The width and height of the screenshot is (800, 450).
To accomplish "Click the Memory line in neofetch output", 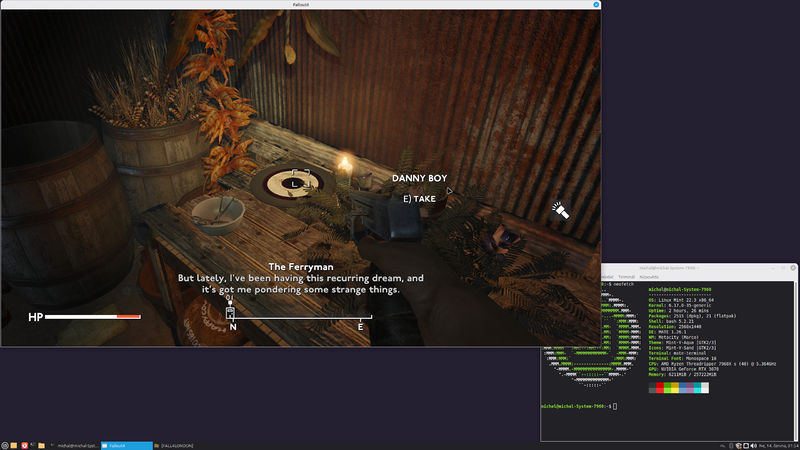I will pos(682,374).
